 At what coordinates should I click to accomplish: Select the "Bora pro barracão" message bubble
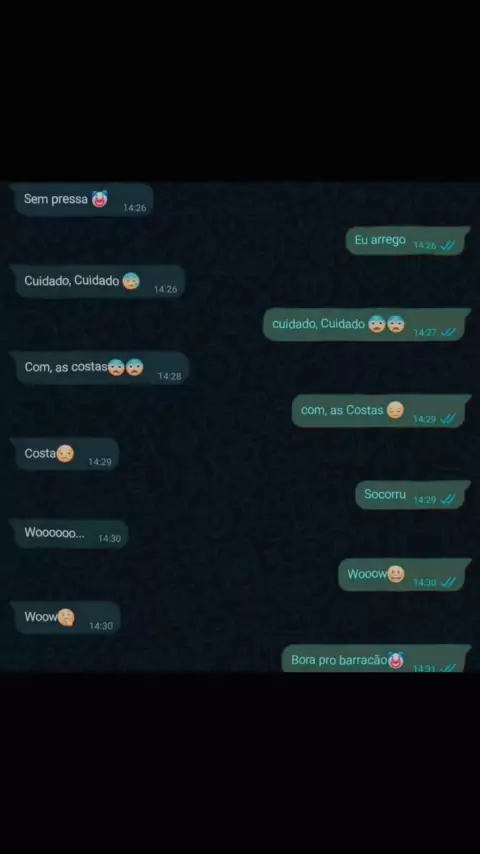(376, 658)
